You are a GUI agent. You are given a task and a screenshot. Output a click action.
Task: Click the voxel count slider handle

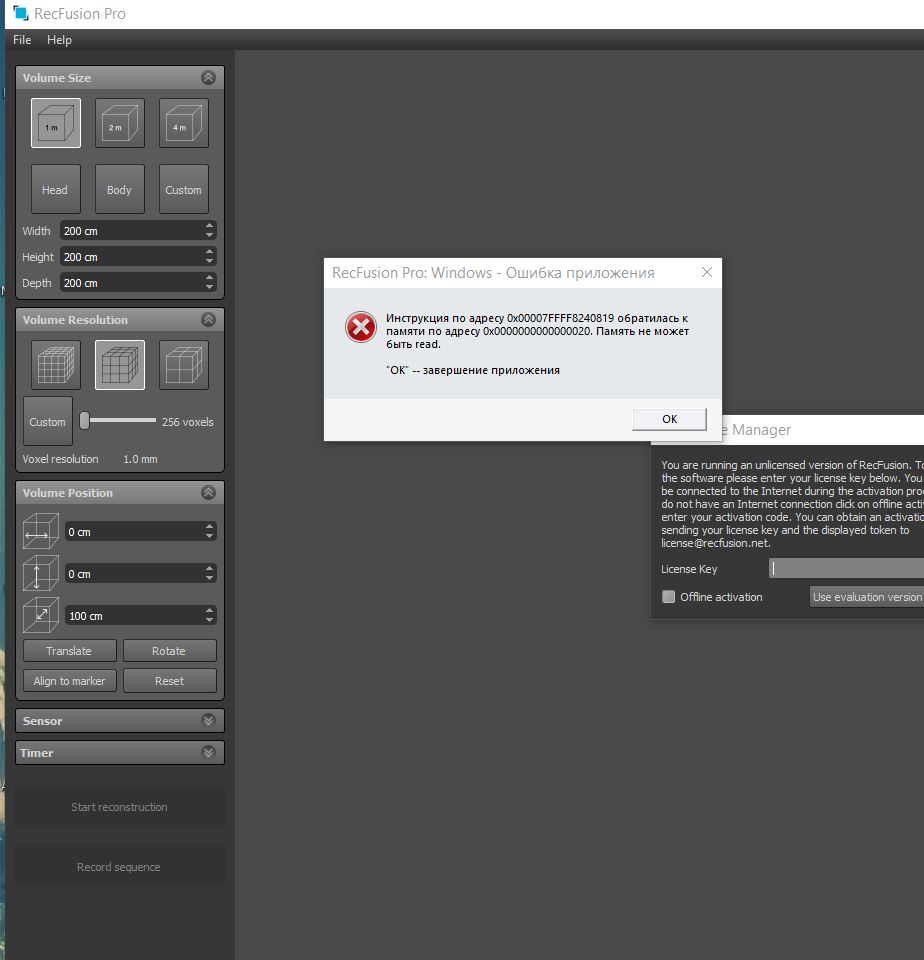point(85,421)
